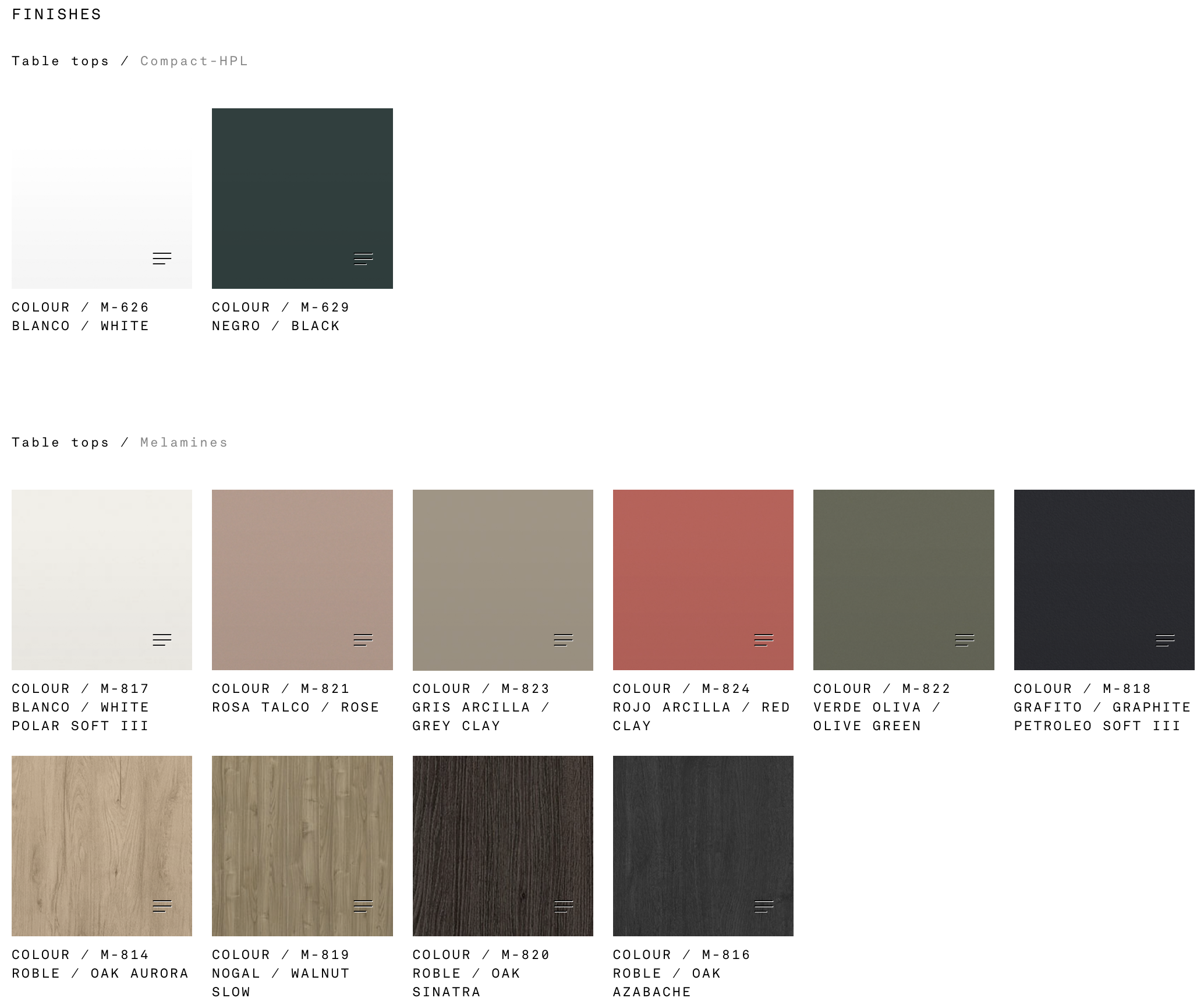The image size is (1204, 1005).
Task: Open the details icon on Roble Oak Sinatra
Action: click(563, 906)
